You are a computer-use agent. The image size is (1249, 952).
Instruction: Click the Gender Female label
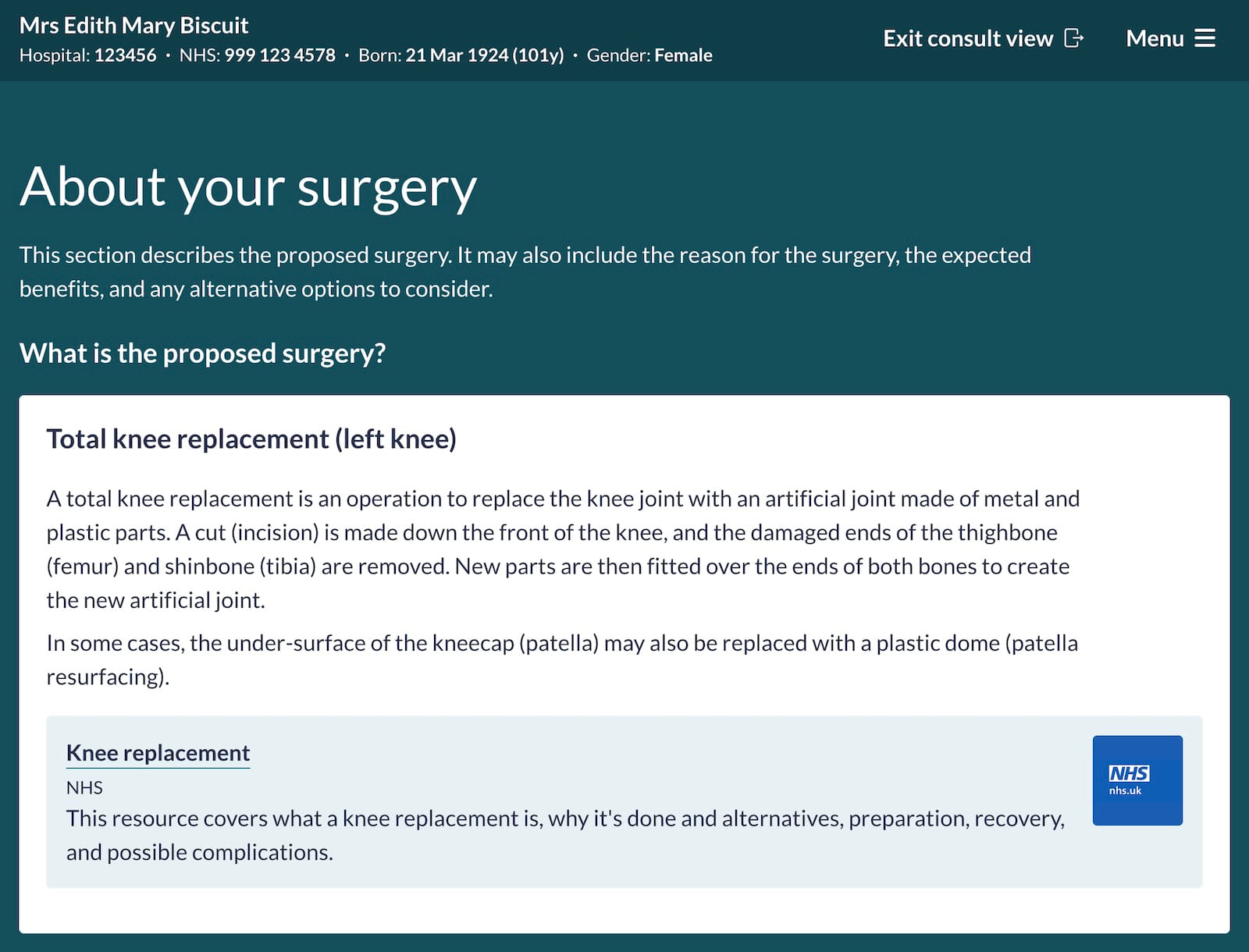click(682, 55)
